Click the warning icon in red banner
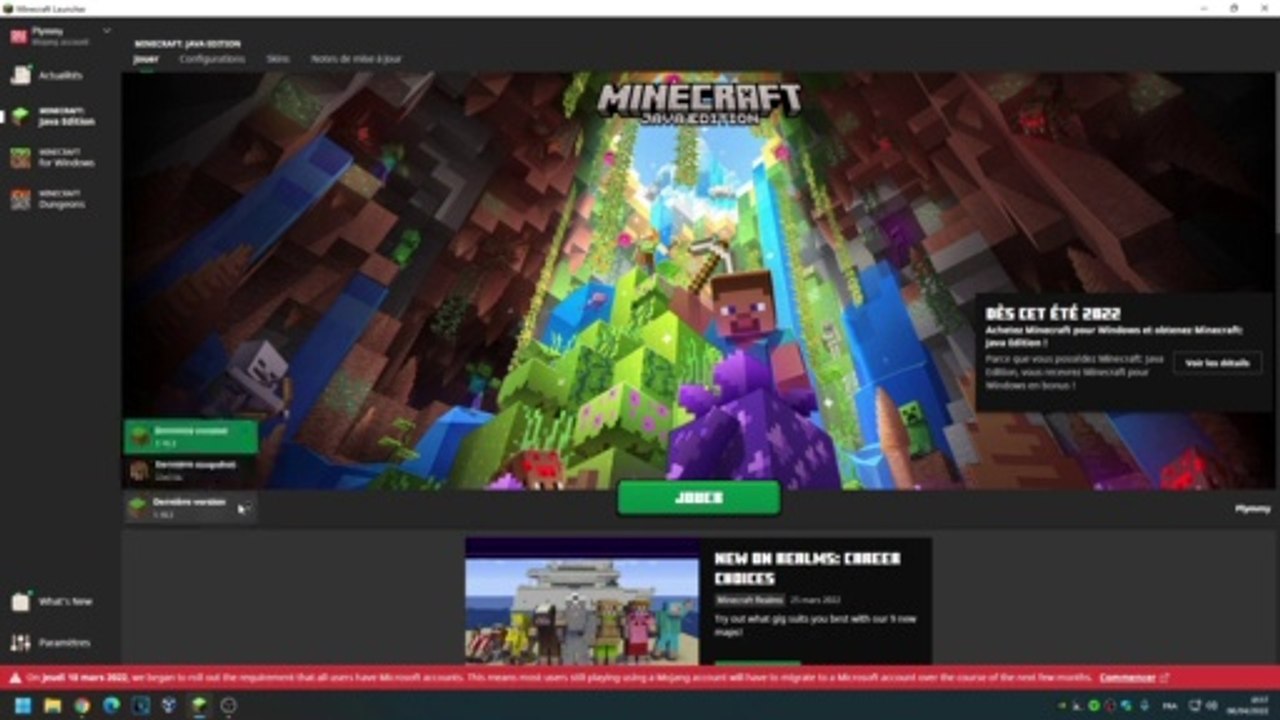 pos(15,678)
